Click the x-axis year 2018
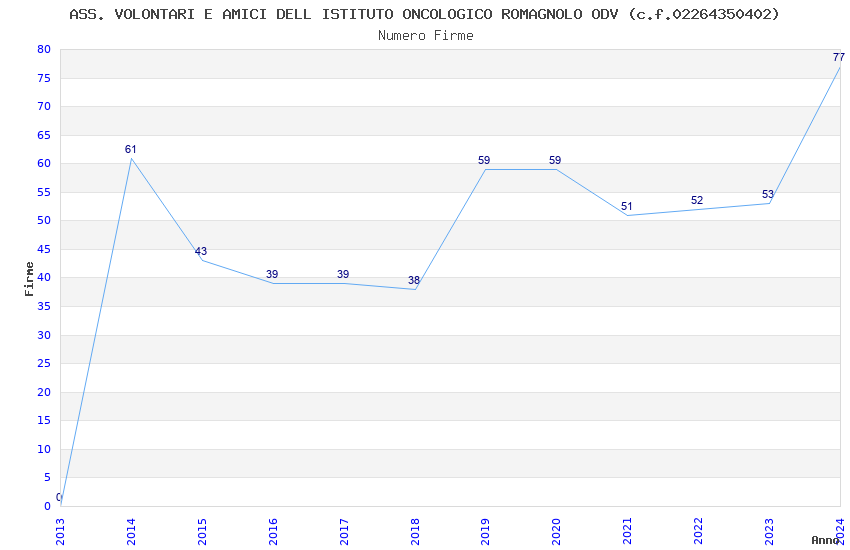The height and width of the screenshot is (550, 850). coord(415,531)
